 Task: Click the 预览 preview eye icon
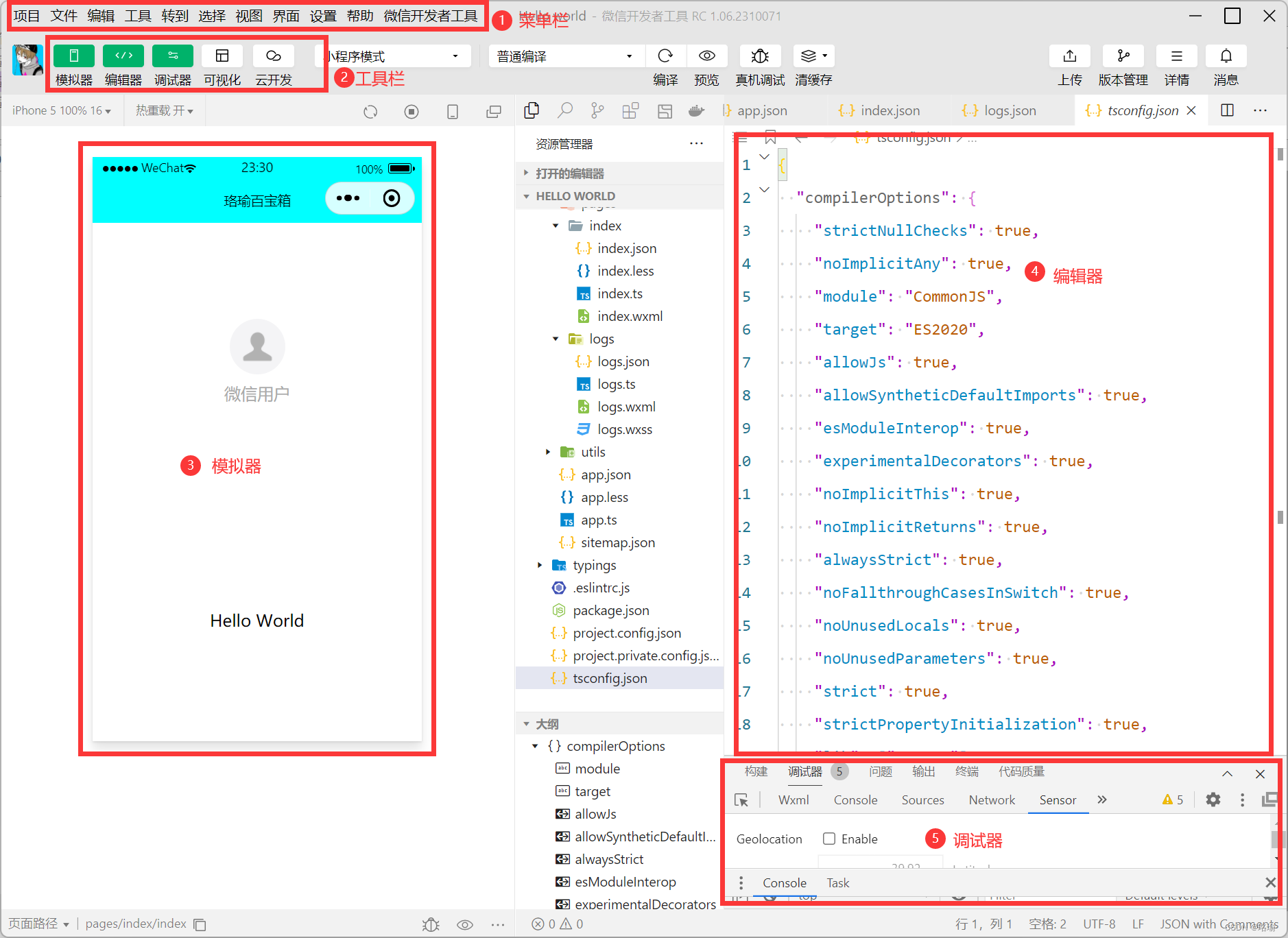point(707,56)
